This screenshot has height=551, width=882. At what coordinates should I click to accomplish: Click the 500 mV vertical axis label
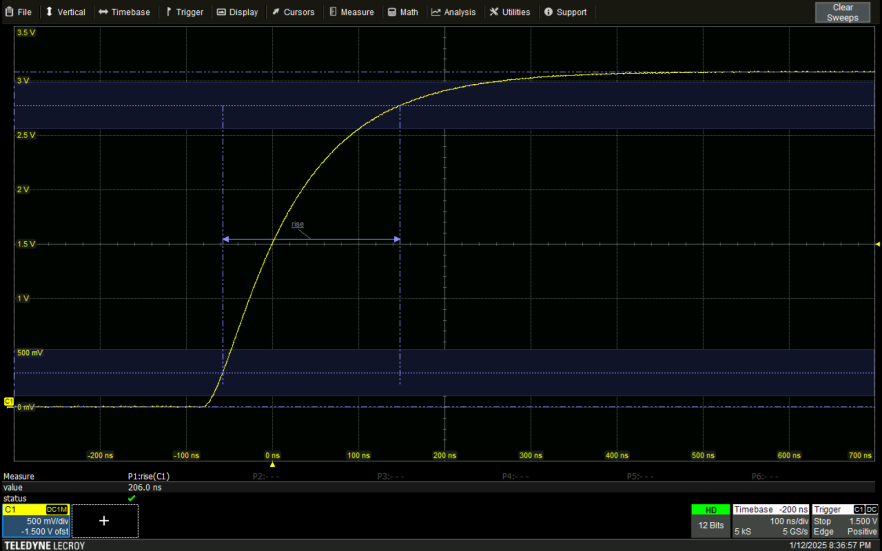(x=30, y=353)
